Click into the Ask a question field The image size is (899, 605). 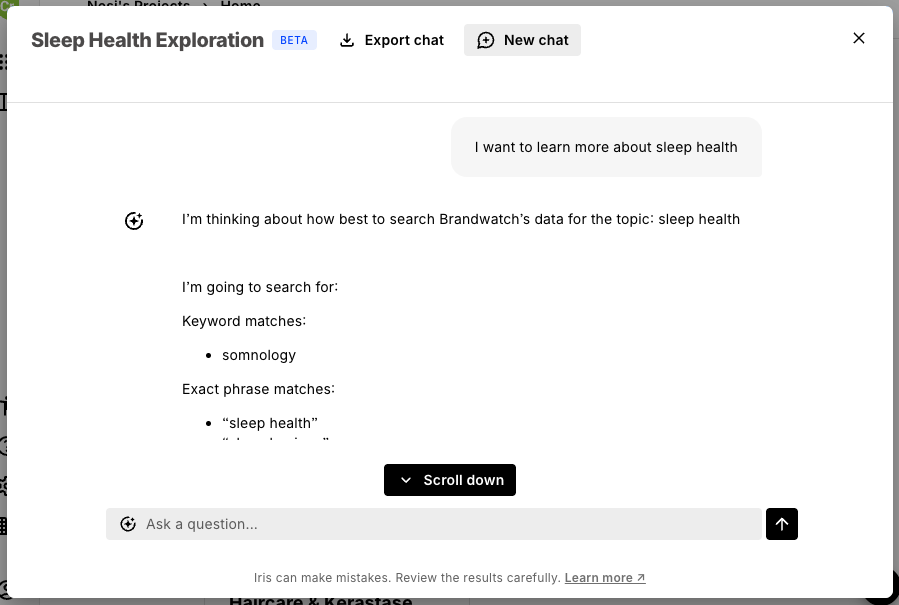pyautogui.click(x=434, y=524)
